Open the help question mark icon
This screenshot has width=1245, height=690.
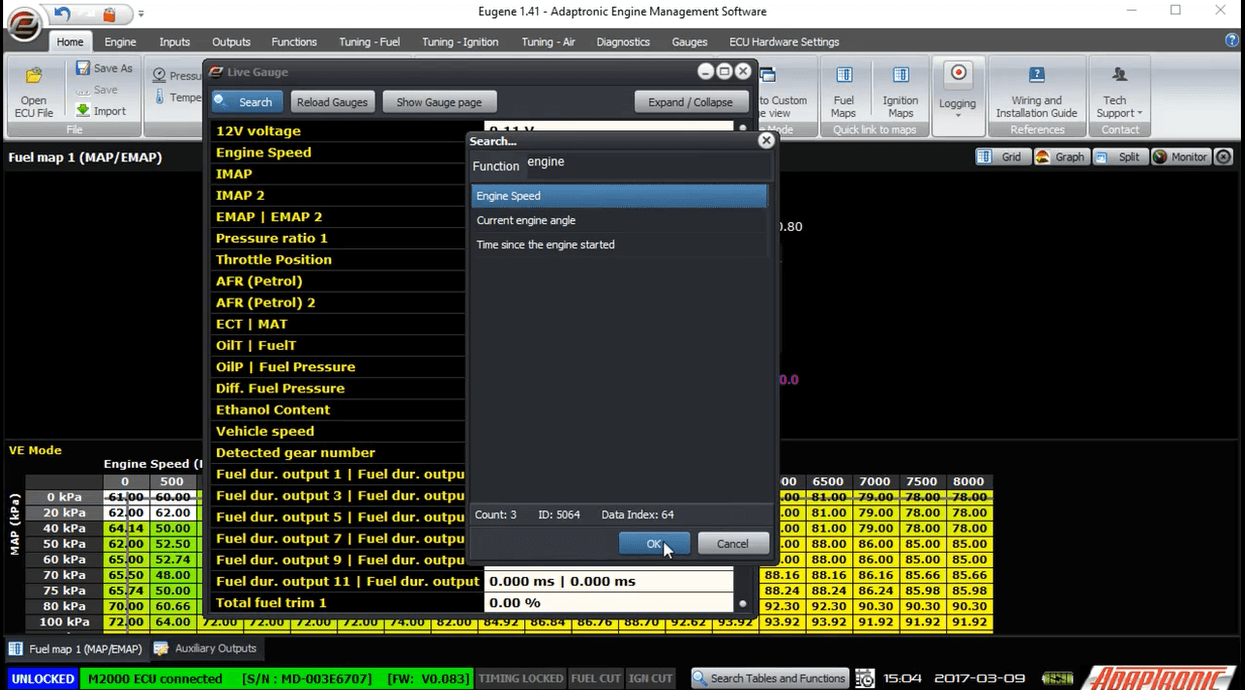click(1232, 41)
